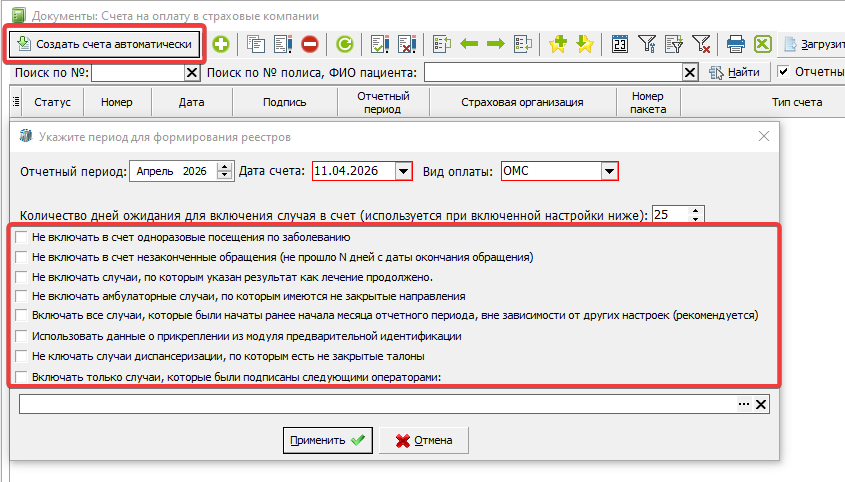845x482 pixels.
Task: Click the printer icon
Action: click(736, 44)
